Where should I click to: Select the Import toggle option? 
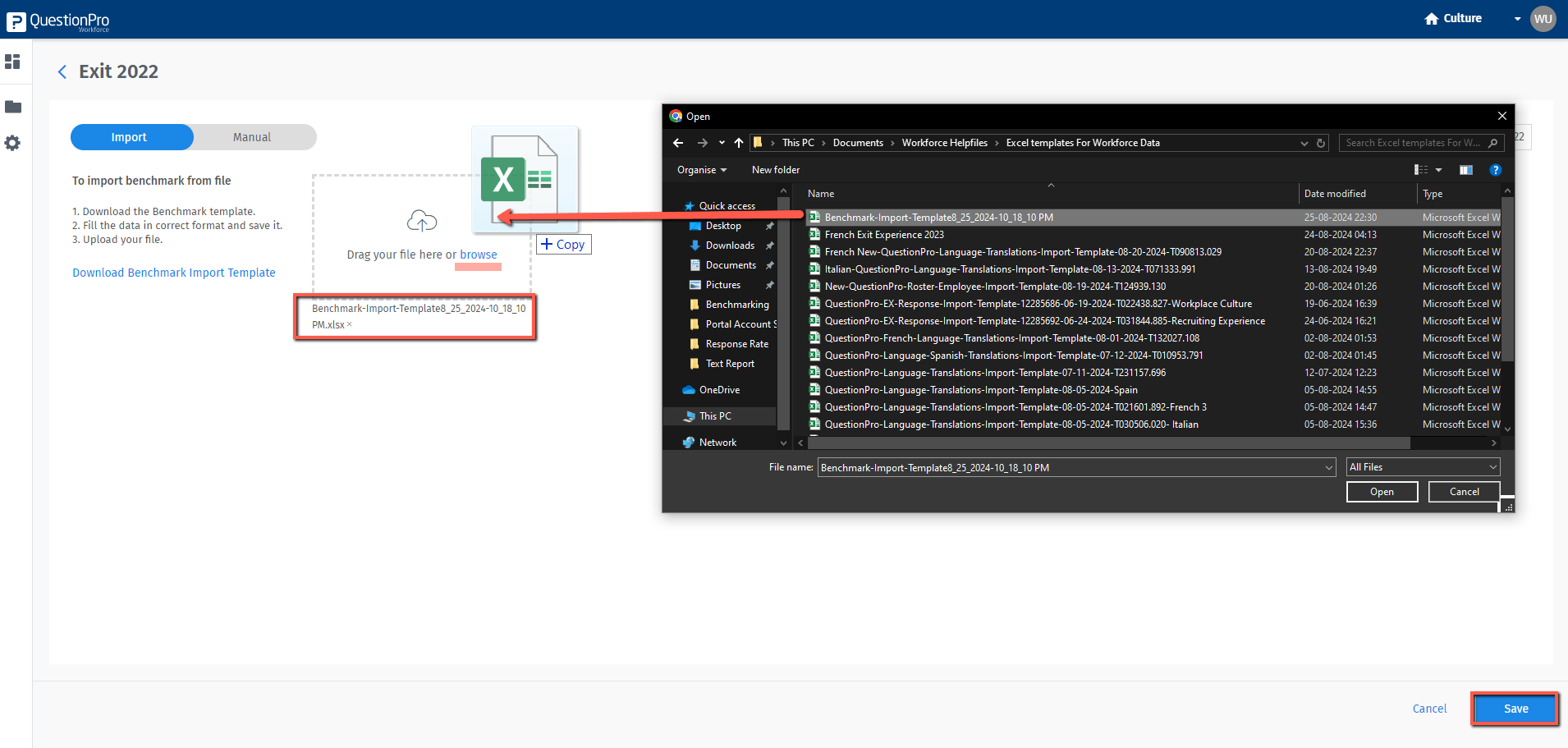coord(130,137)
